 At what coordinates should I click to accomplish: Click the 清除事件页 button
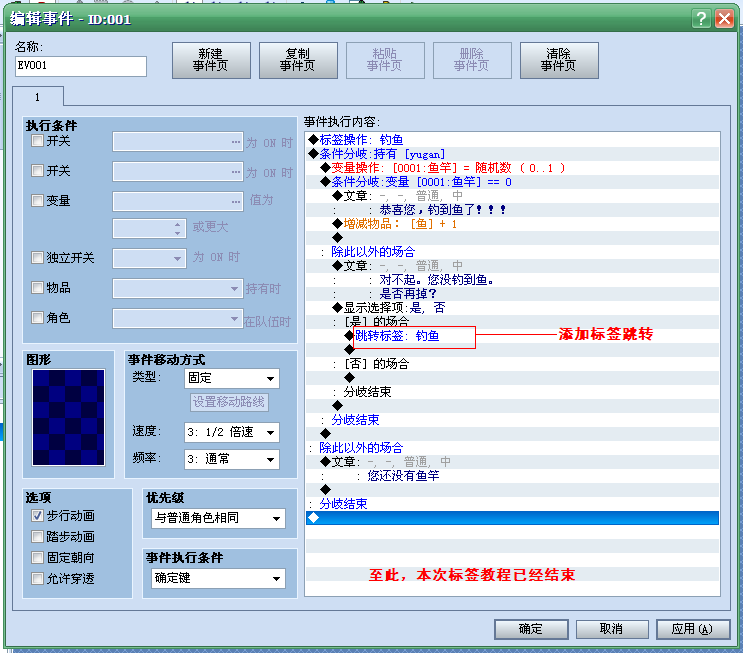pyautogui.click(x=559, y=60)
